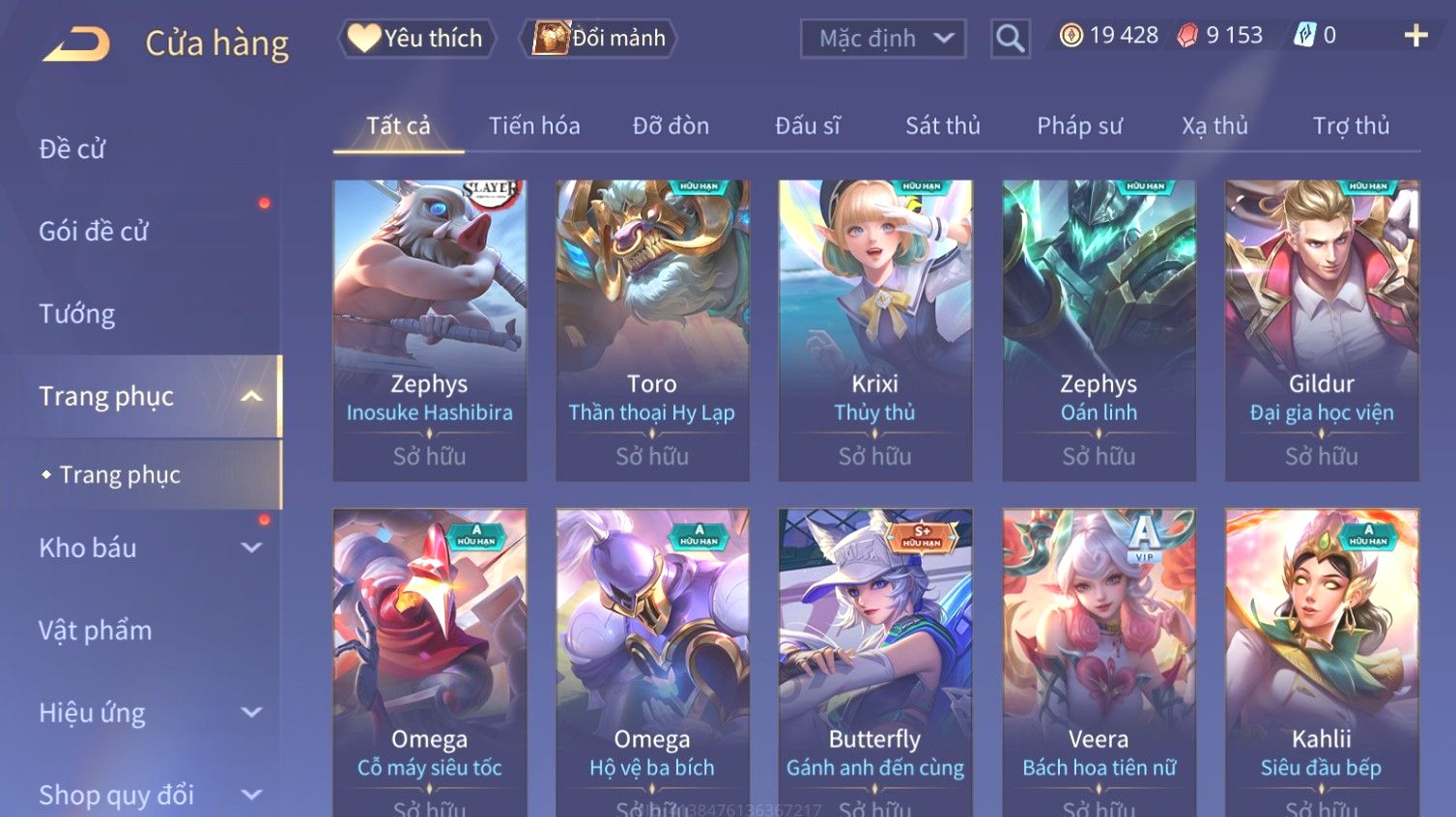Open the search magnifier icon

pyautogui.click(x=1010, y=39)
